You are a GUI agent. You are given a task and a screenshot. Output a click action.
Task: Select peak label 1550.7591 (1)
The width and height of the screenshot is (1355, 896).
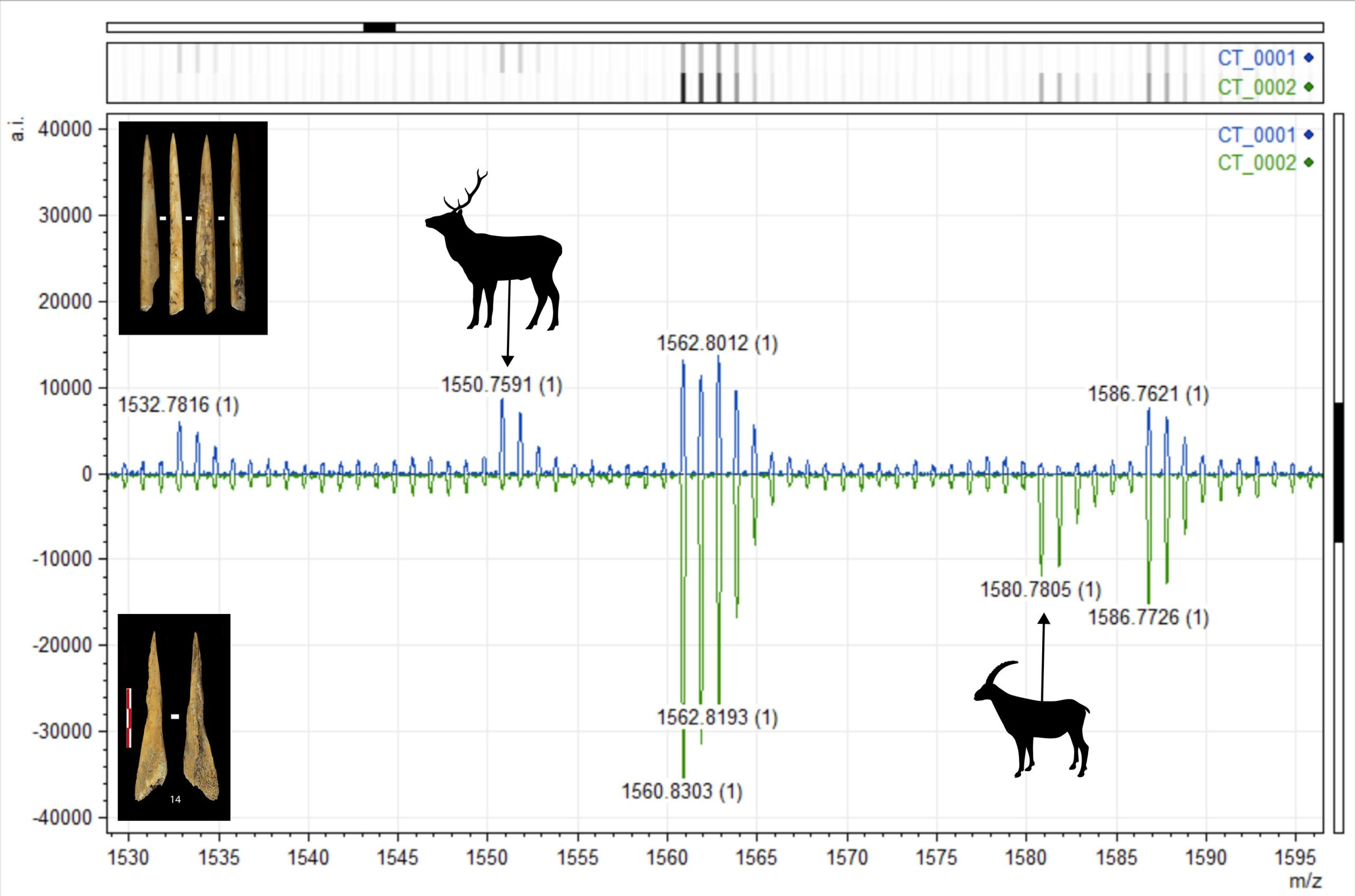pyautogui.click(x=502, y=385)
